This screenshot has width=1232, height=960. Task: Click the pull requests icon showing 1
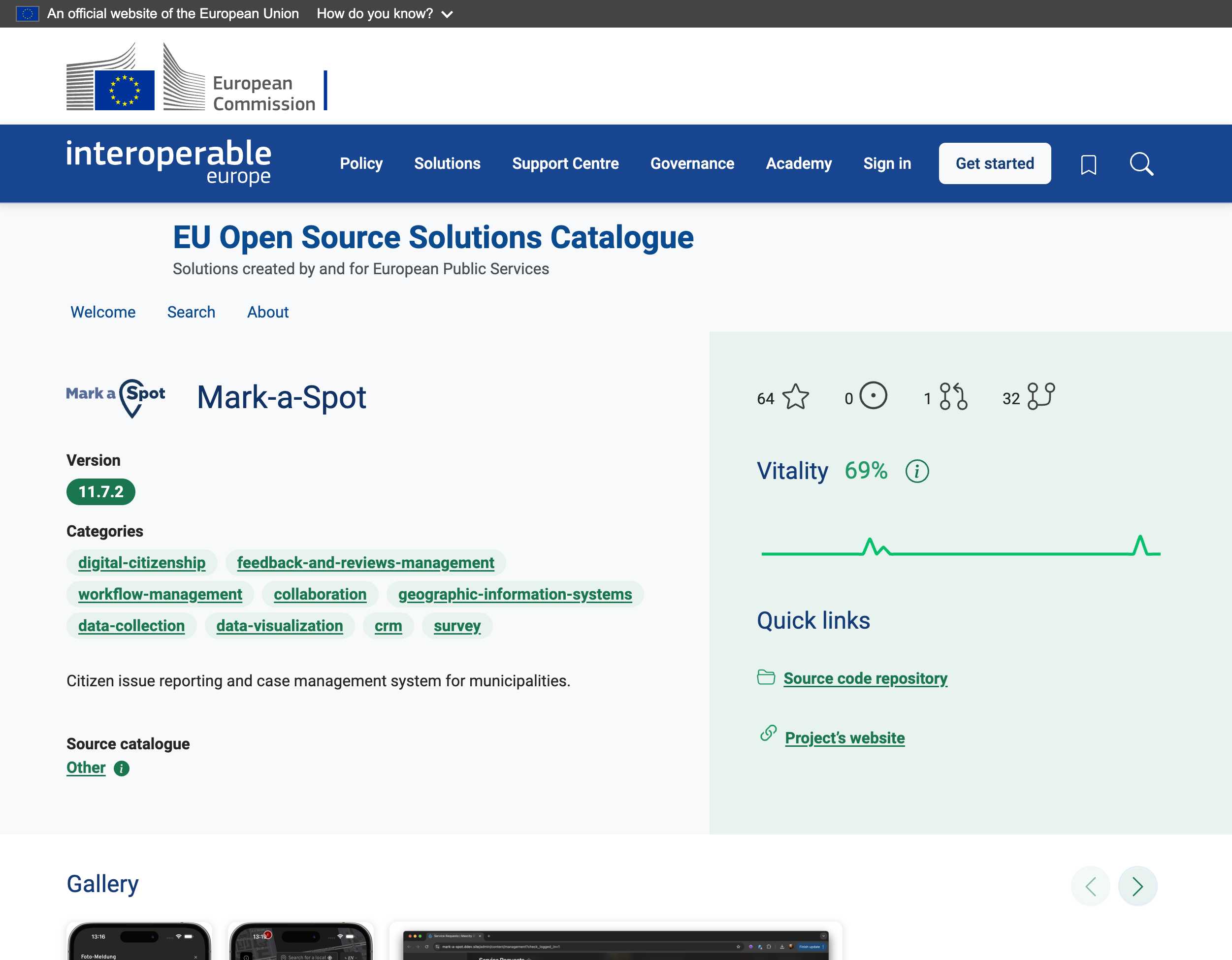(953, 396)
